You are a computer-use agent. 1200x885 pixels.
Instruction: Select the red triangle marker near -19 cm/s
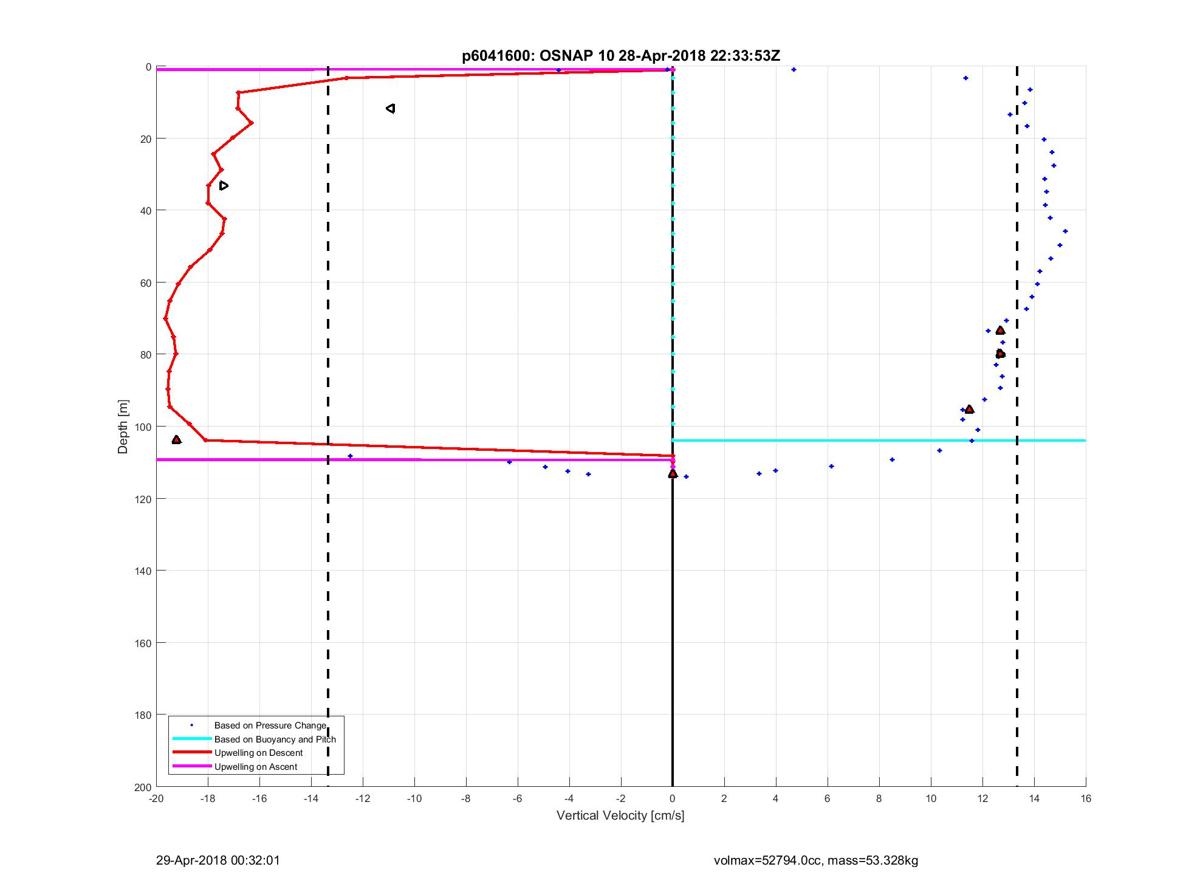[x=177, y=439]
